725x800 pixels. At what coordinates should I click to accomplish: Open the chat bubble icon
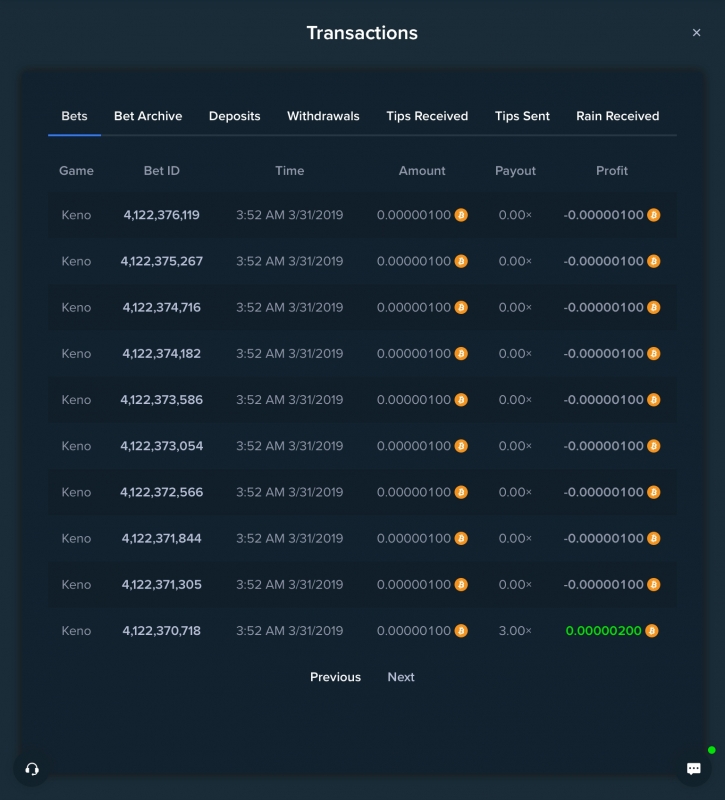click(693, 769)
